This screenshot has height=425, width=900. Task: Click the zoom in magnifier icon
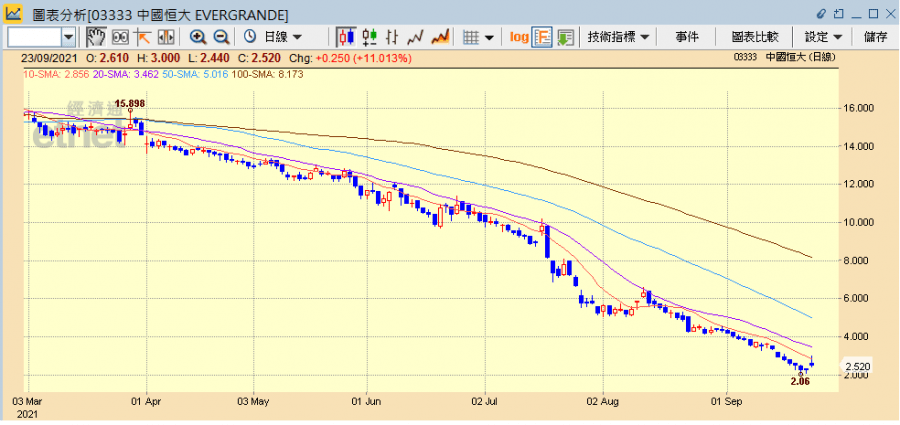[x=198, y=37]
